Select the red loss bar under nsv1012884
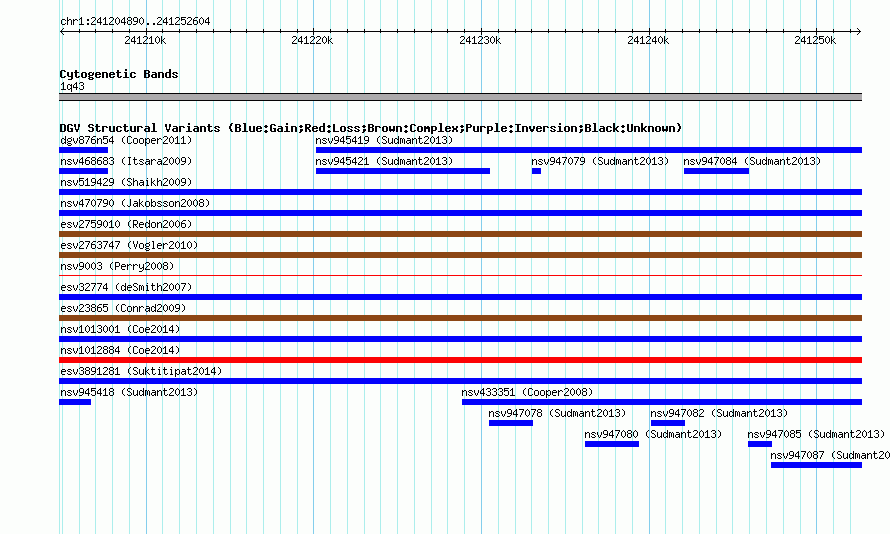 point(460,360)
